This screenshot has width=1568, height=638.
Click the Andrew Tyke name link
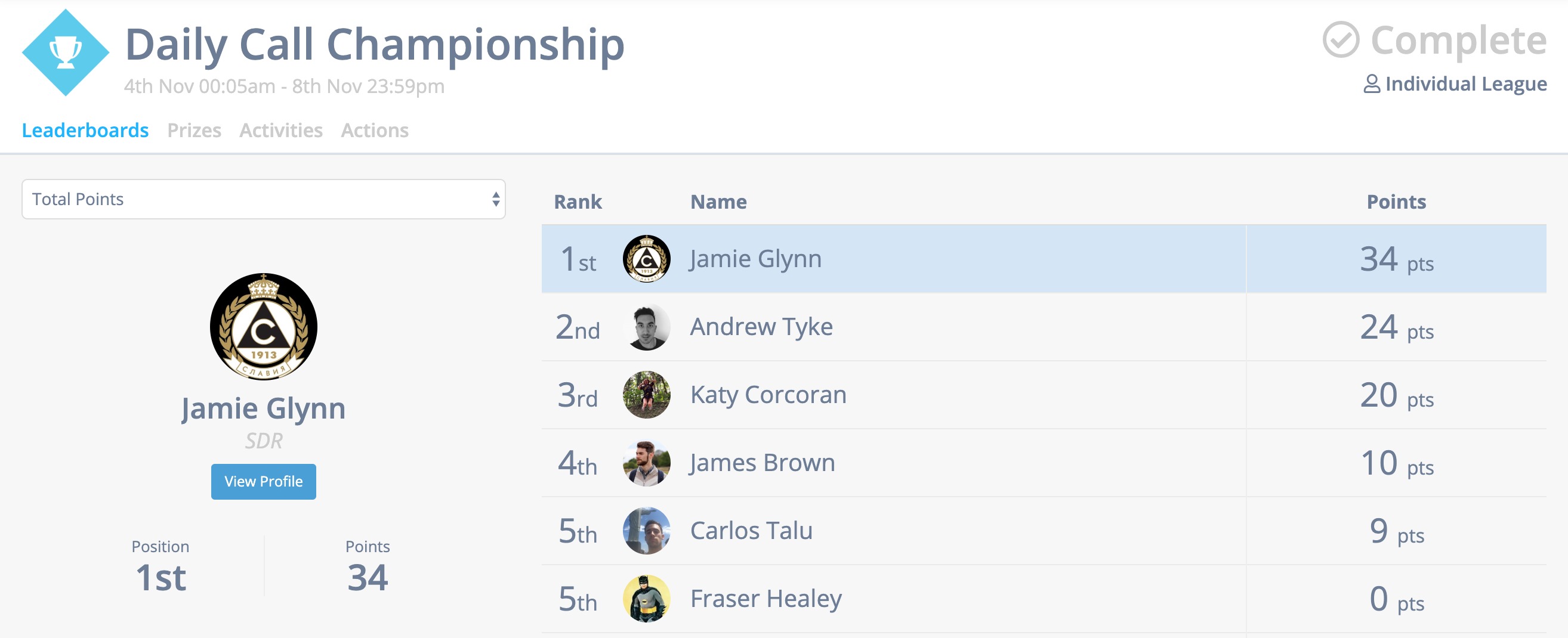point(761,327)
